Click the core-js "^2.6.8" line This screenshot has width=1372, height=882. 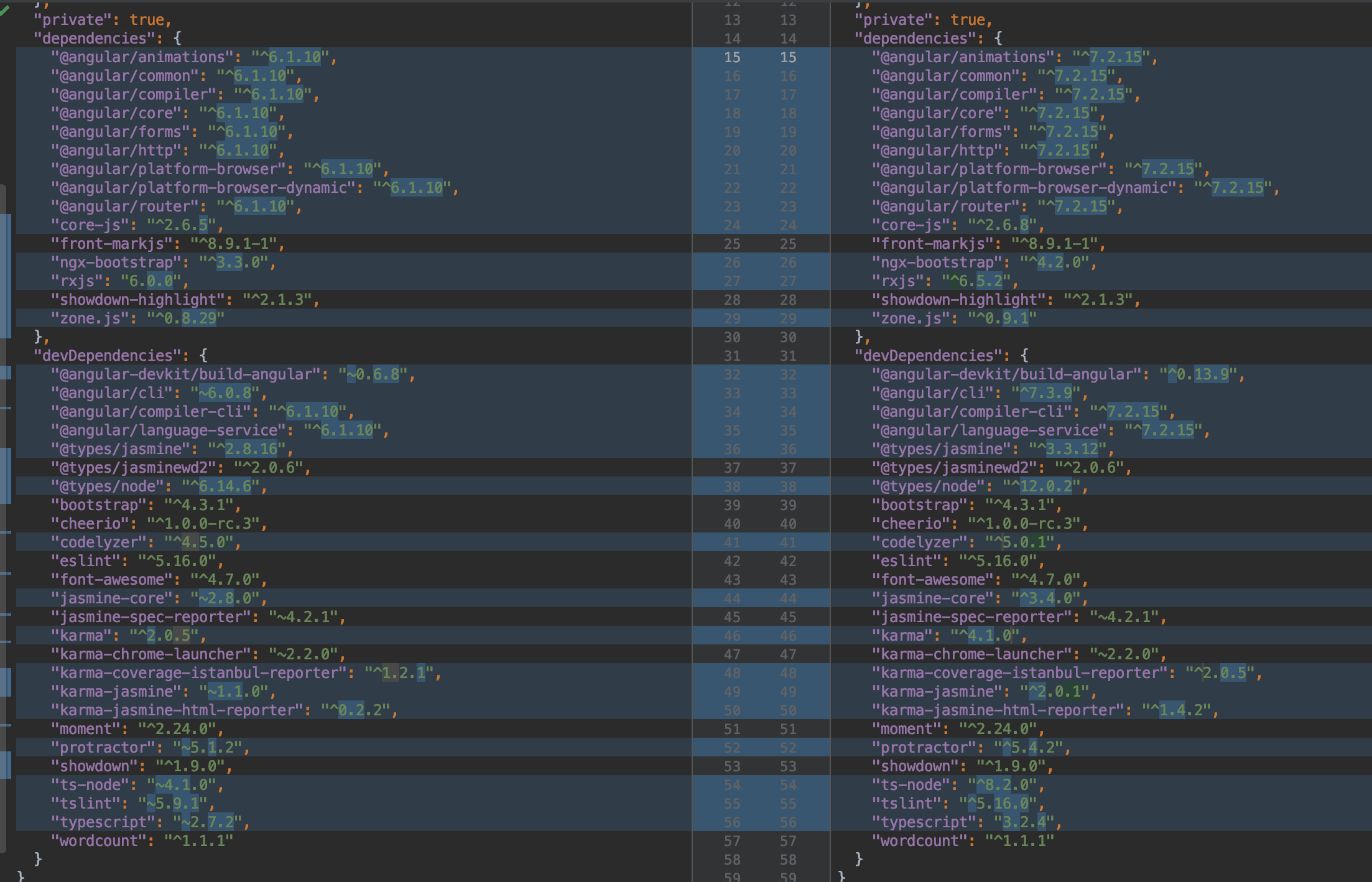[958, 225]
